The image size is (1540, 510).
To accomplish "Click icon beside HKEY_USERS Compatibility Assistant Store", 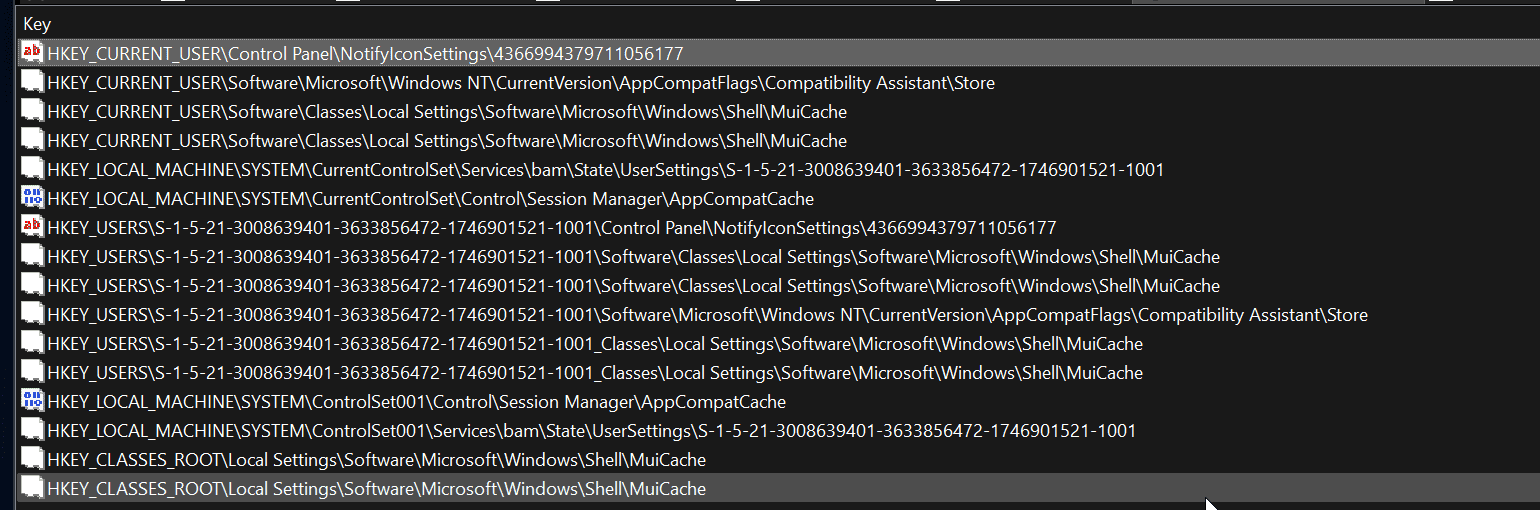I will [32, 314].
